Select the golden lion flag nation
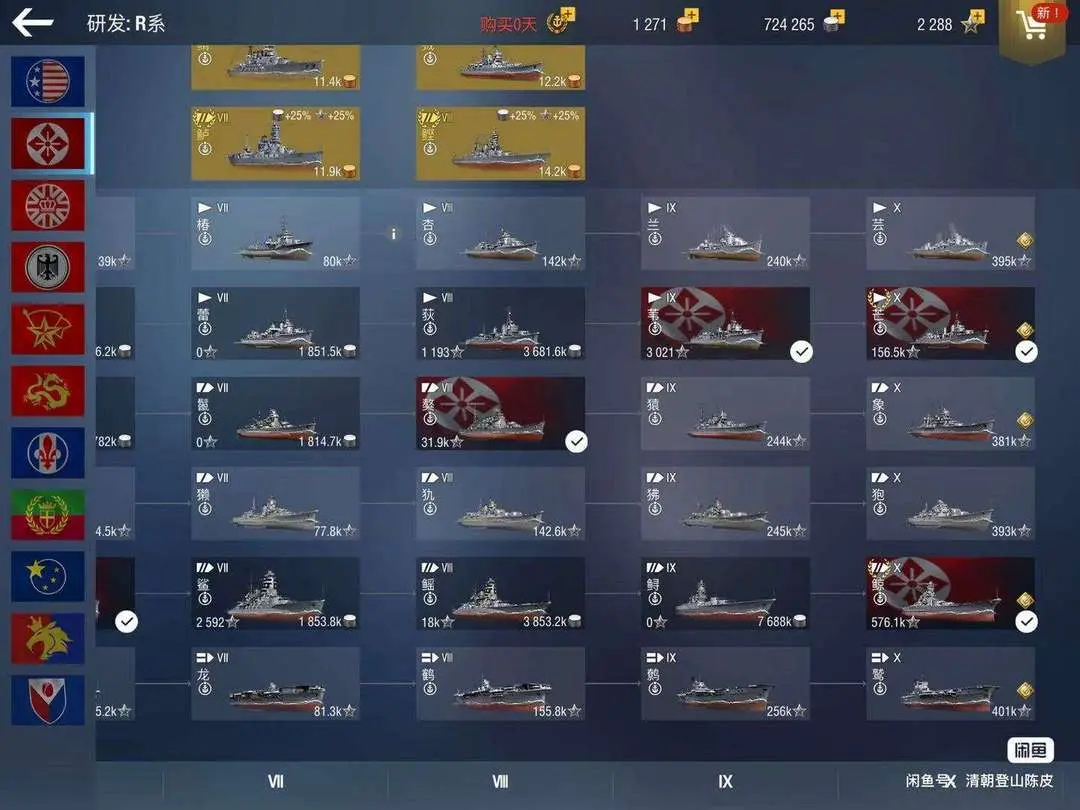1080x810 pixels. coord(48,638)
